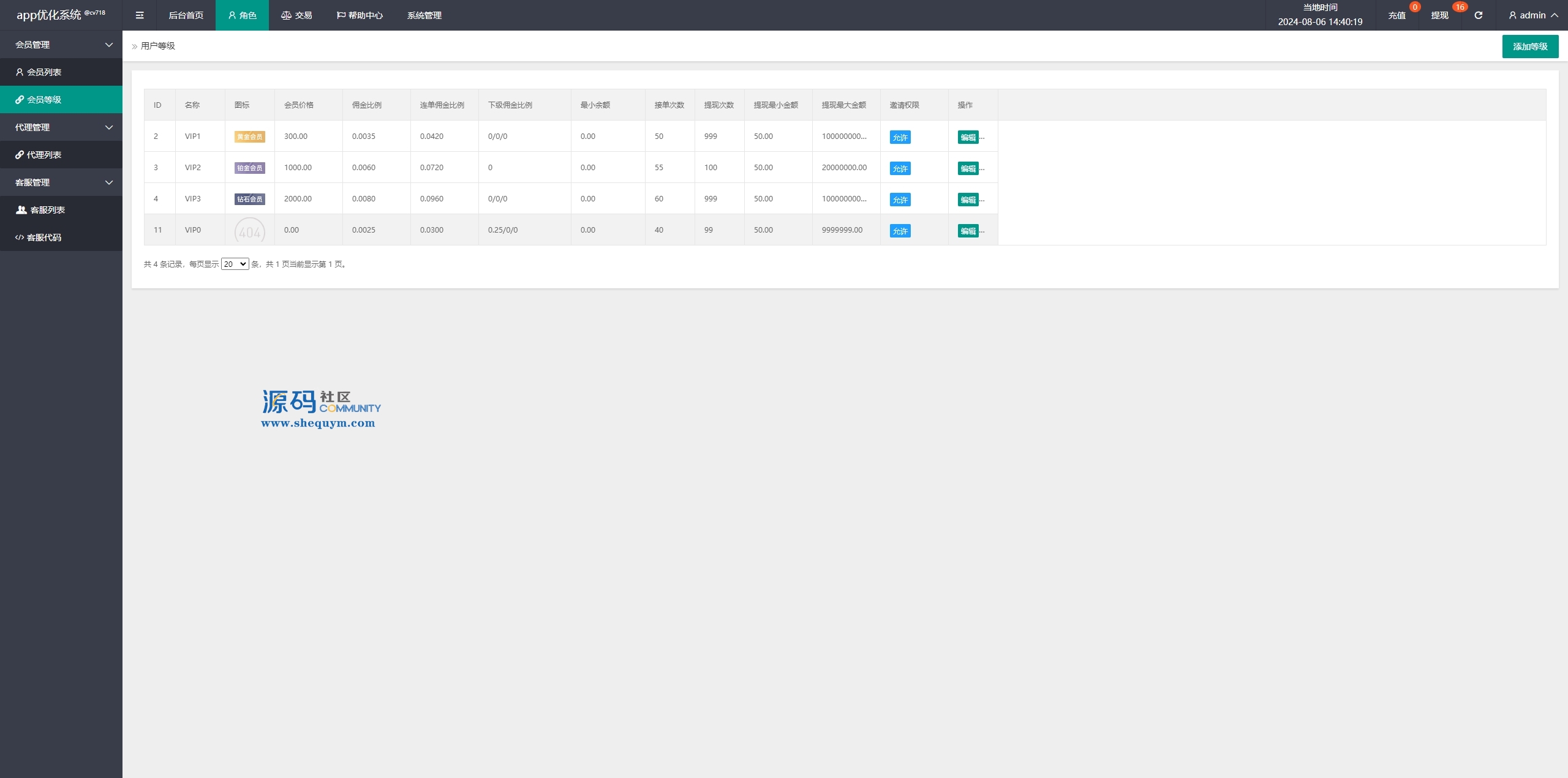Viewport: 1568px width, 778px height.
Task: Click the 铂金会员 badge icon of VIP2
Action: tap(249, 168)
